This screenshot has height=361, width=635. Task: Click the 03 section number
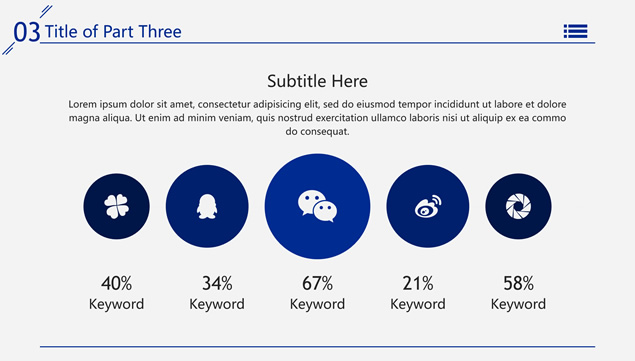point(27,32)
